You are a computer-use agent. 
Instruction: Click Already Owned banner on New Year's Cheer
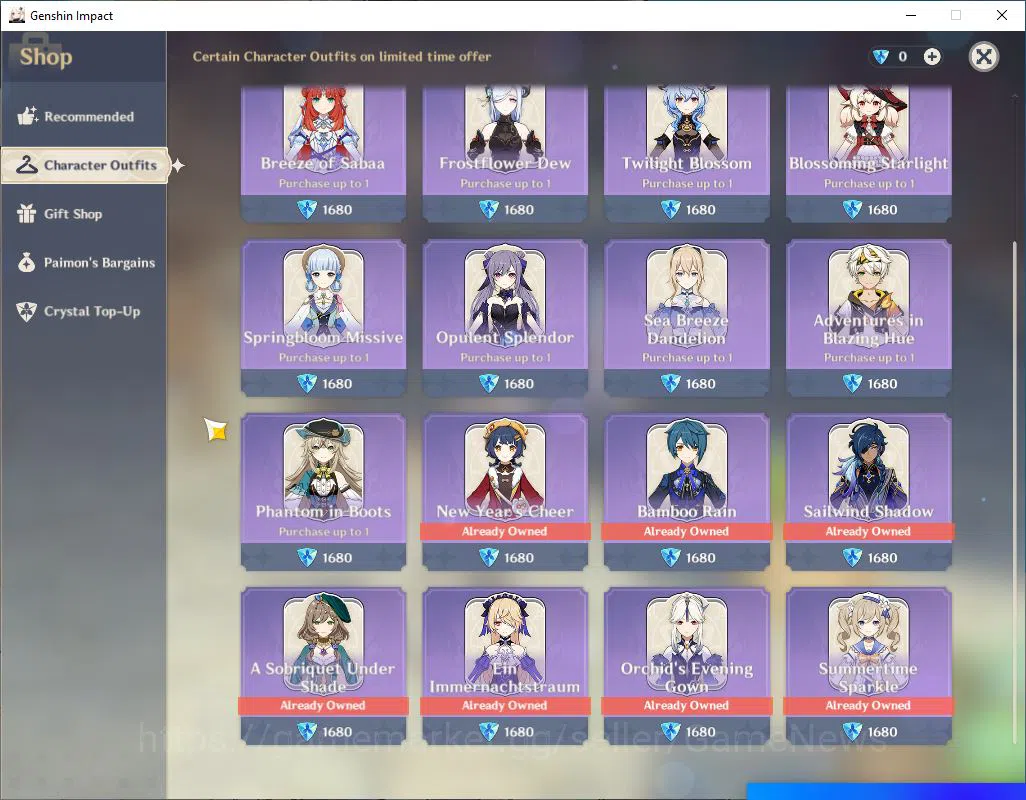click(505, 531)
